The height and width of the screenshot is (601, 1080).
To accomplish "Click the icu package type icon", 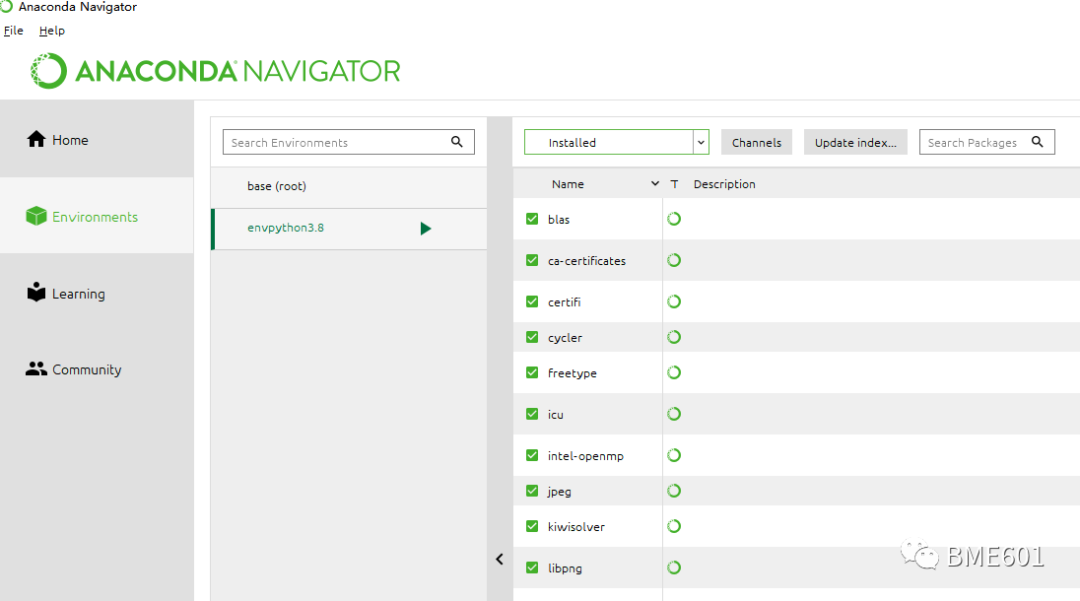I will (674, 414).
